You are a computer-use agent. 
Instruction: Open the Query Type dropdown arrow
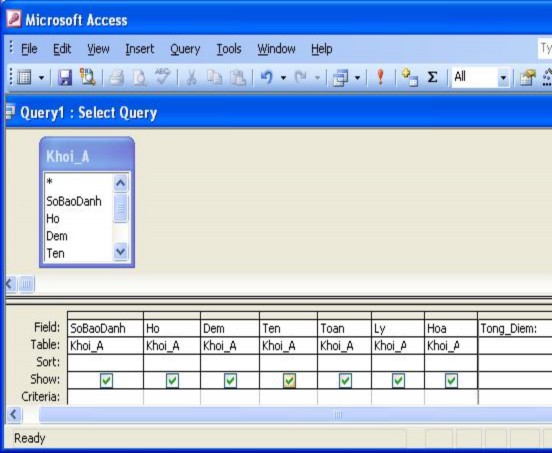click(x=357, y=77)
